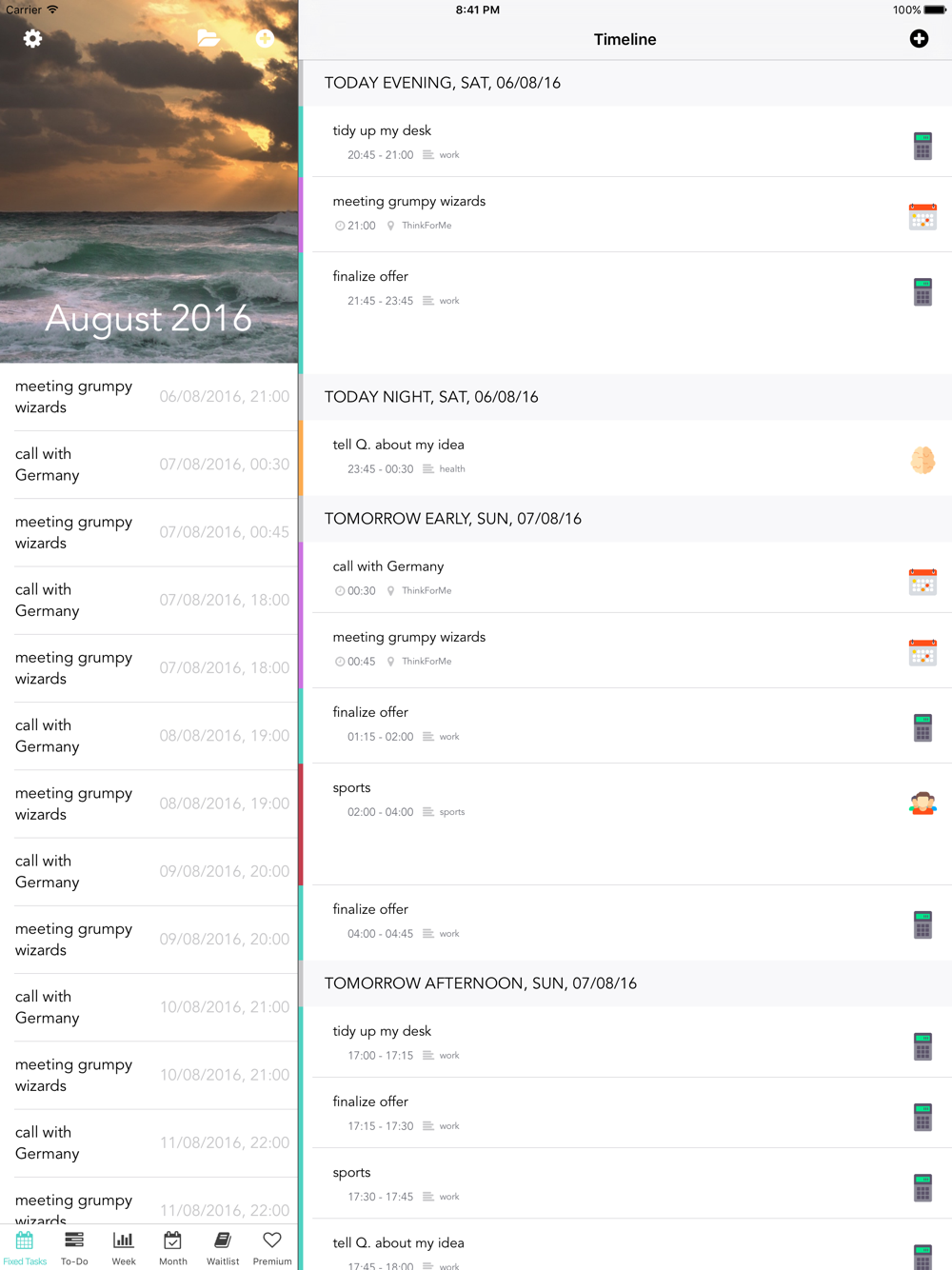This screenshot has height=1270, width=952.
Task: Tap the plus icon over sunset photo
Action: [x=265, y=38]
